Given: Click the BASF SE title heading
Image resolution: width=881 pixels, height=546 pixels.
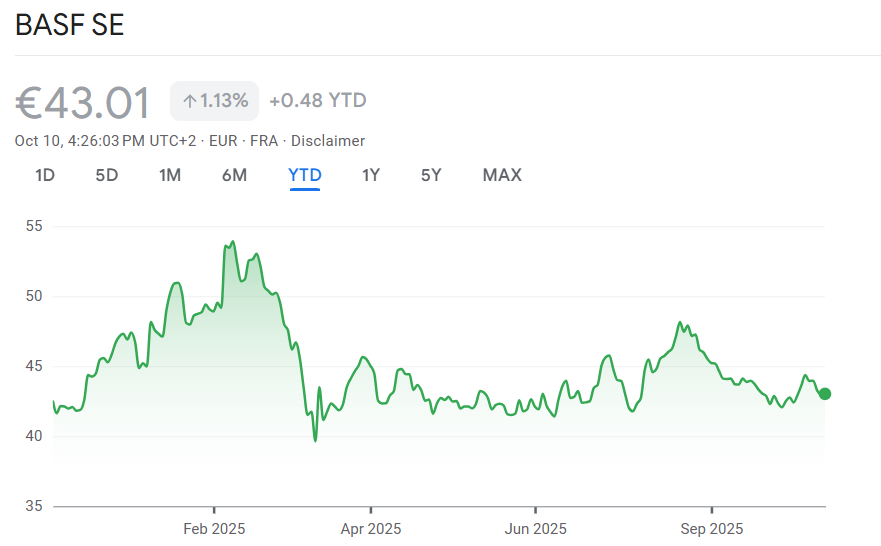Looking at the screenshot, I should [x=70, y=26].
